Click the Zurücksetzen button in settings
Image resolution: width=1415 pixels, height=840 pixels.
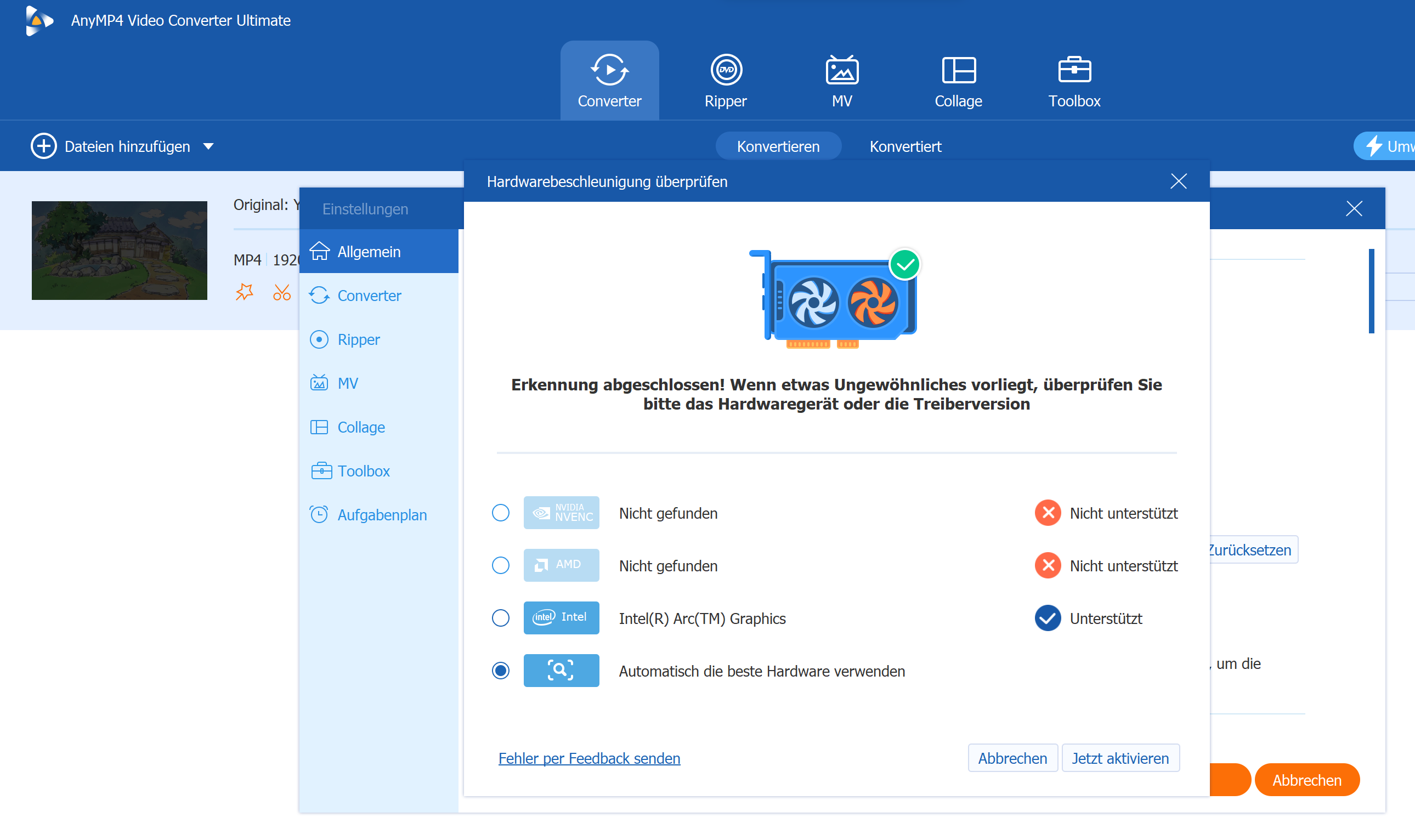[1253, 550]
